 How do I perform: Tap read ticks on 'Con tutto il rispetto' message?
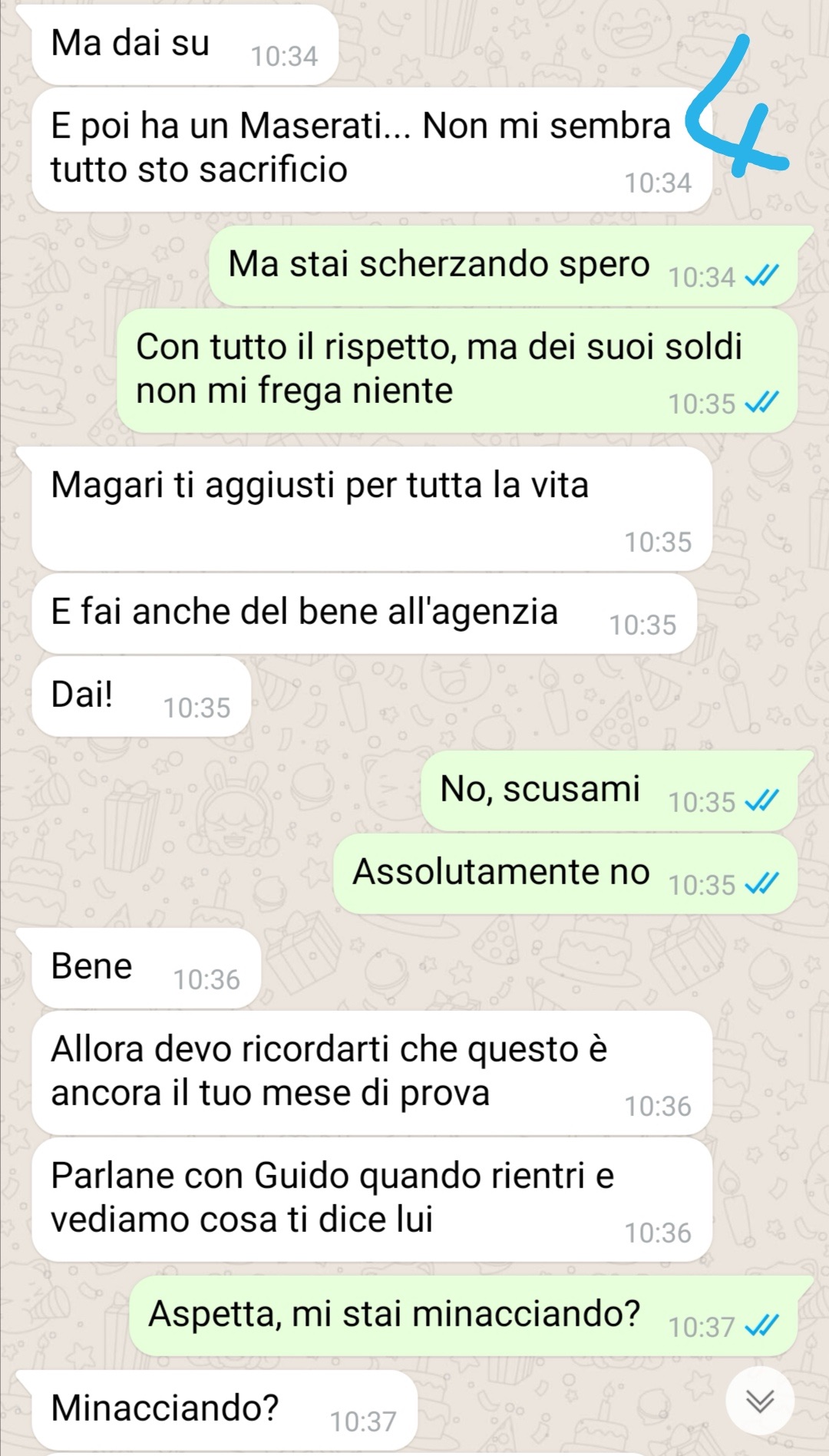pyautogui.click(x=762, y=402)
